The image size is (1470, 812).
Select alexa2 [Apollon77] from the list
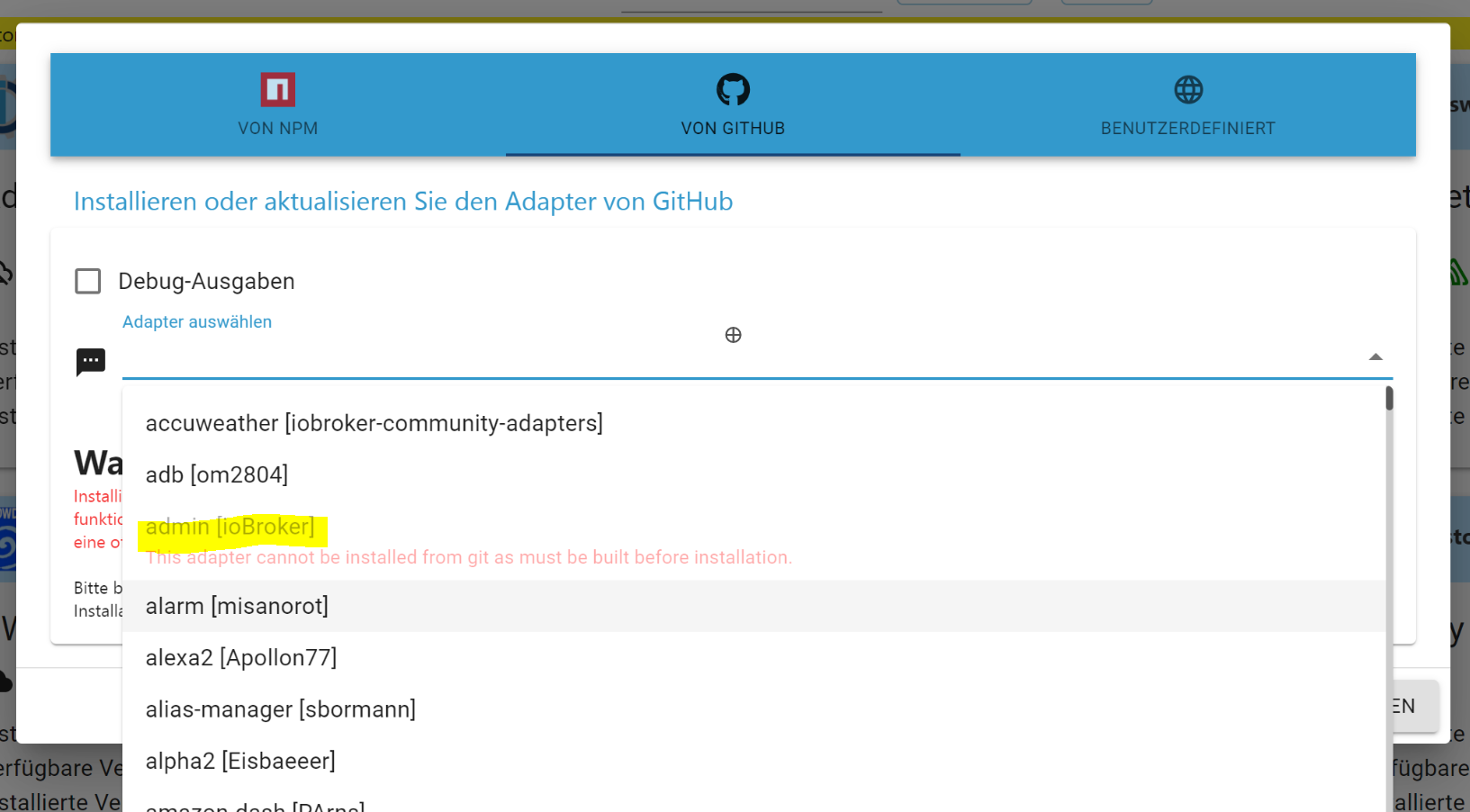tap(241, 657)
